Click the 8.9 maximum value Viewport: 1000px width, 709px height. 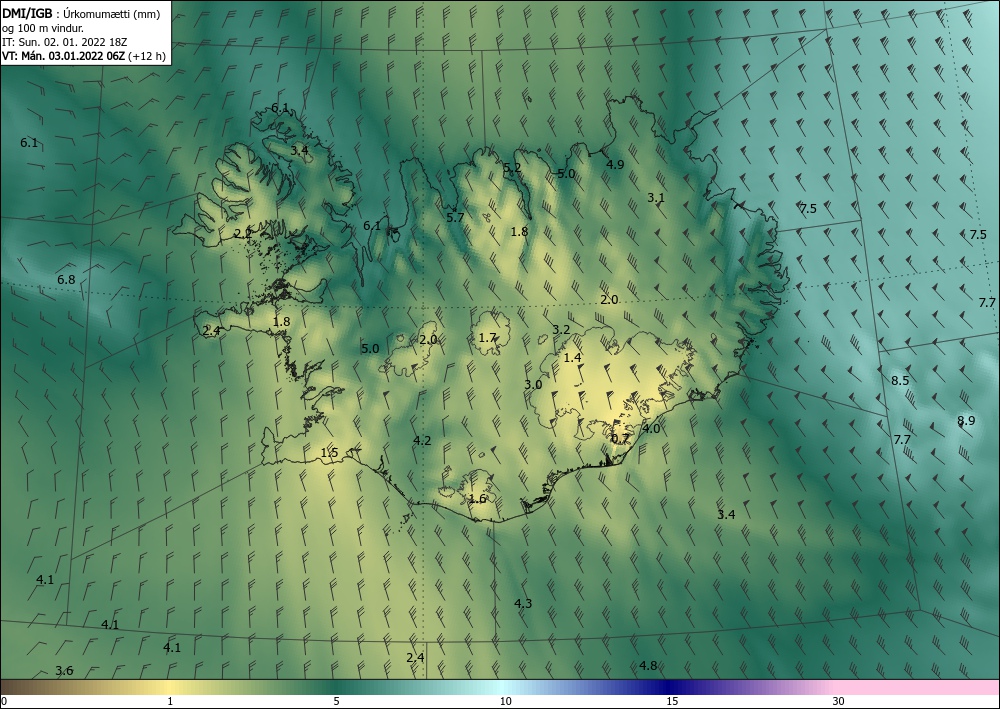tap(966, 420)
